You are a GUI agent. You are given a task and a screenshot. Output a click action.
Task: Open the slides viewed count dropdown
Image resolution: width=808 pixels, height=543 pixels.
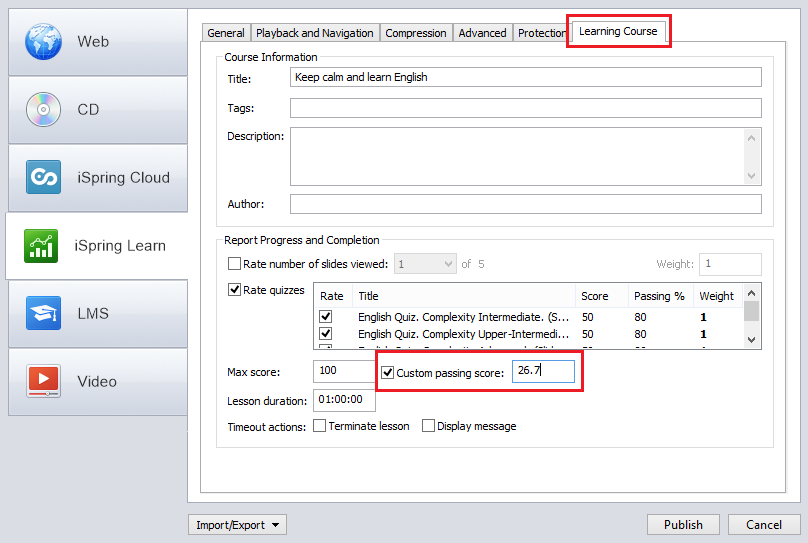click(x=425, y=264)
